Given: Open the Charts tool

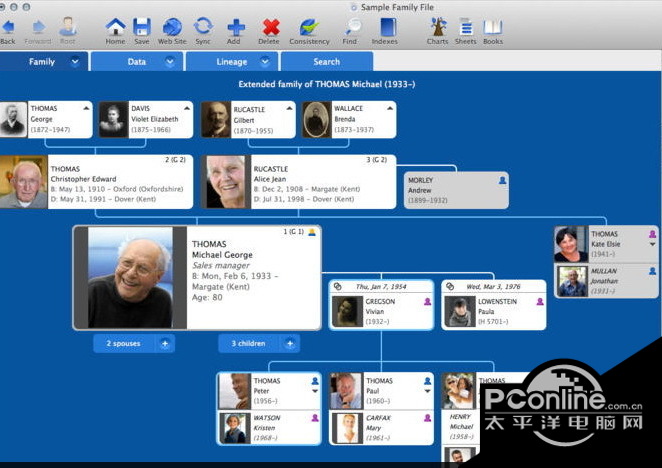Looking at the screenshot, I should coord(437,27).
